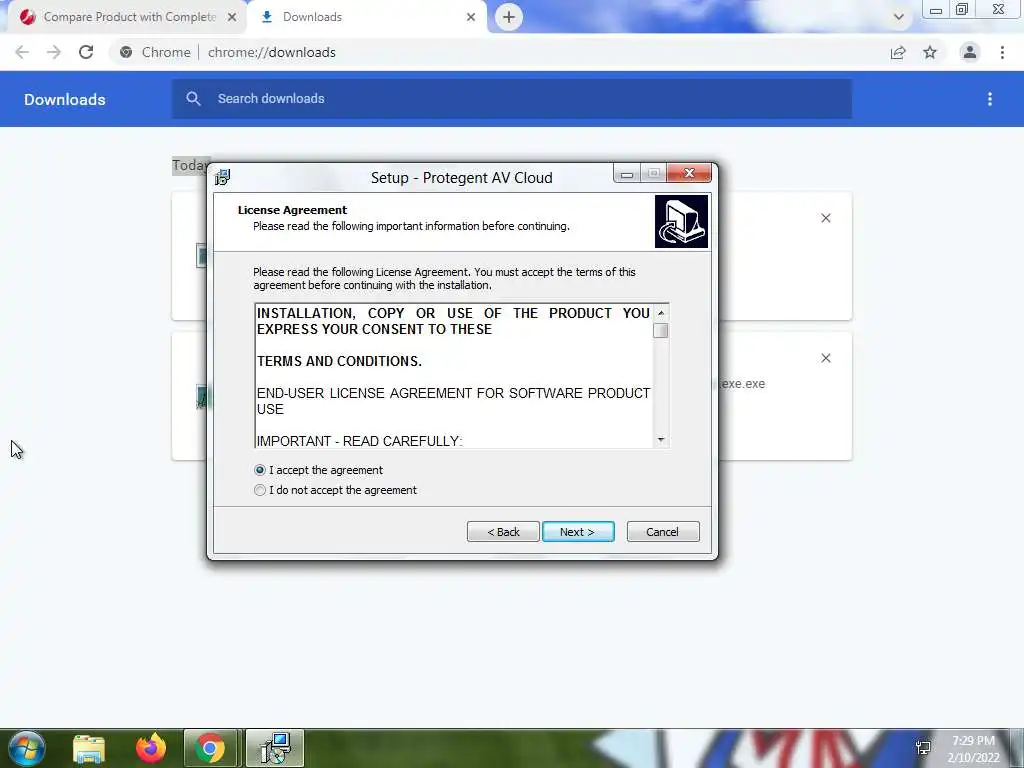Click 'TERMS AND CONDITIONS.' in license text
The width and height of the screenshot is (1024, 768).
[x=339, y=361]
